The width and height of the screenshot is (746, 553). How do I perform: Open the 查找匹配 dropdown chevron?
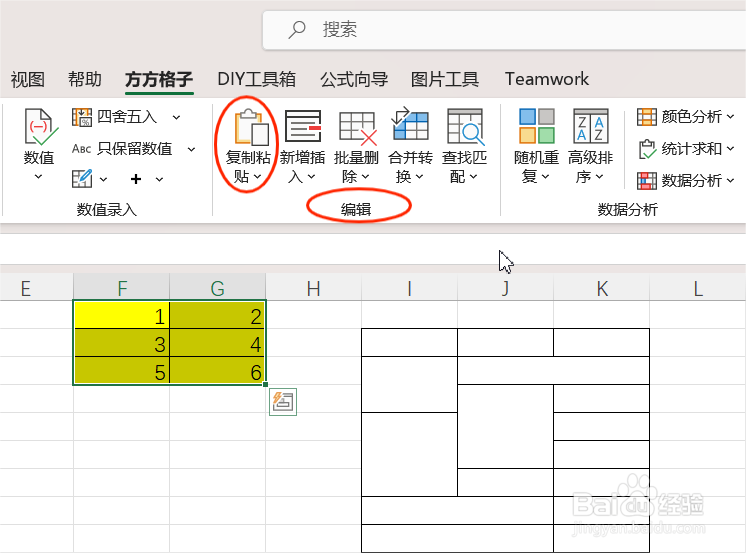pos(473,177)
